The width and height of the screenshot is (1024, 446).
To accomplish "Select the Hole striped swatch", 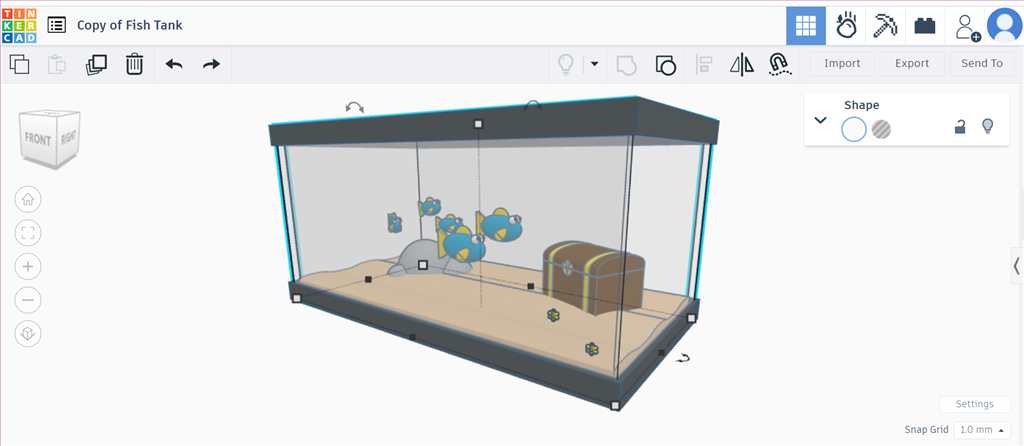I will (881, 129).
